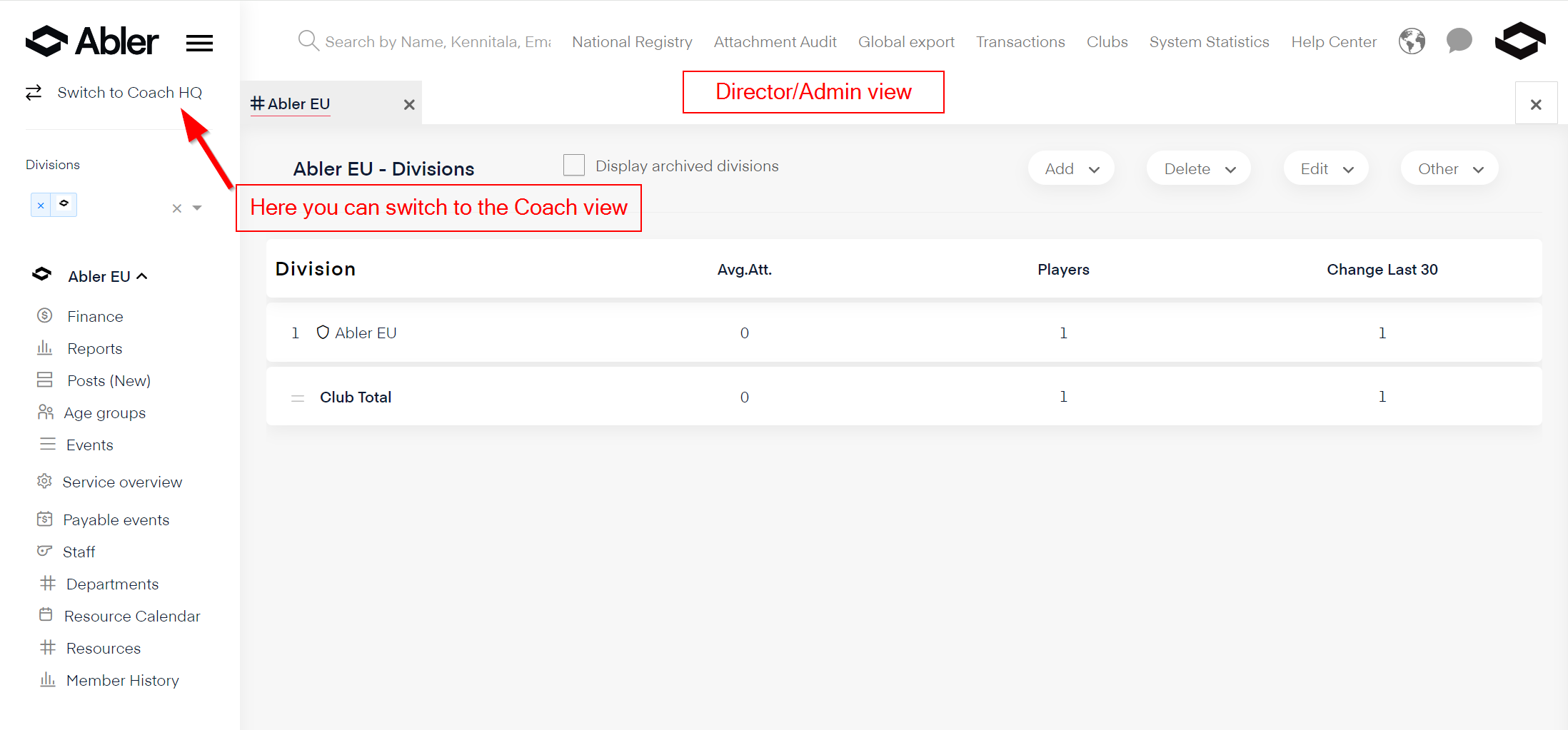This screenshot has width=1568, height=730.
Task: Open Payable events page
Action: pyautogui.click(x=116, y=520)
